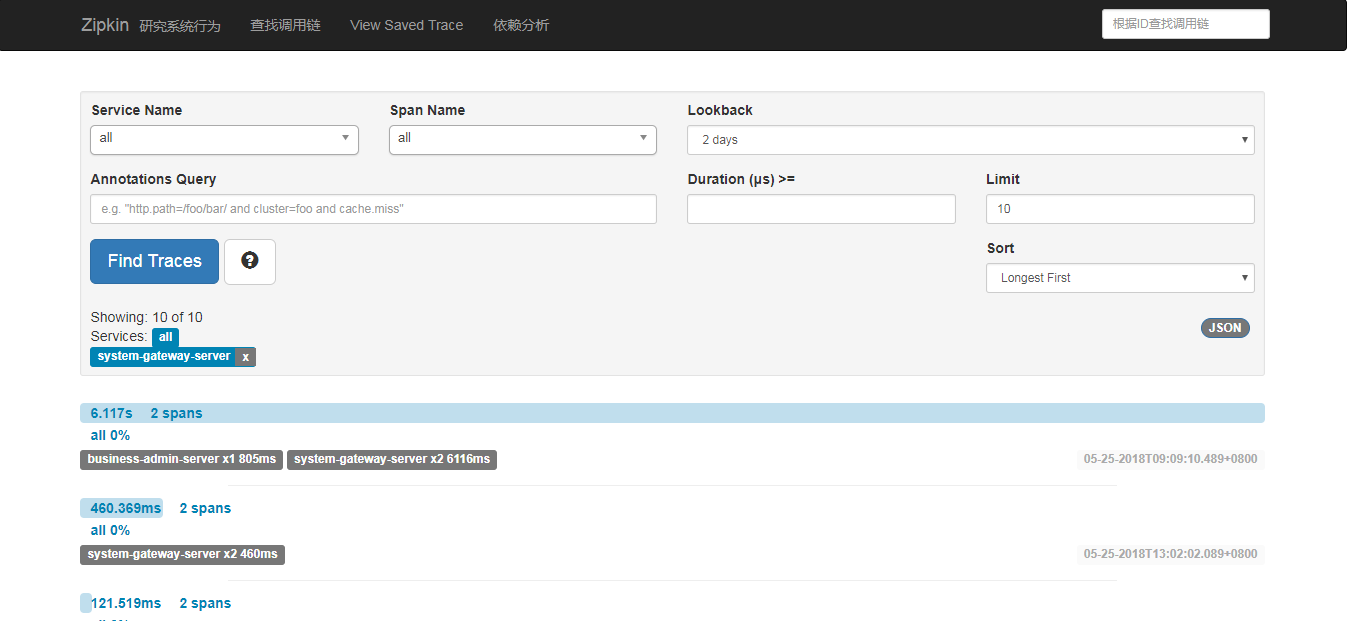The image size is (1347, 621).
Task: Click 'all 0%' under 6.117s trace
Action: (x=110, y=435)
